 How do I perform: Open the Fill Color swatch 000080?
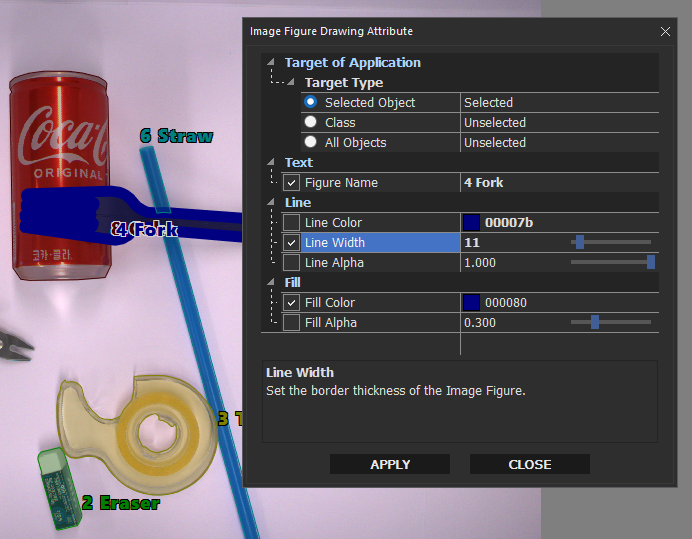471,302
